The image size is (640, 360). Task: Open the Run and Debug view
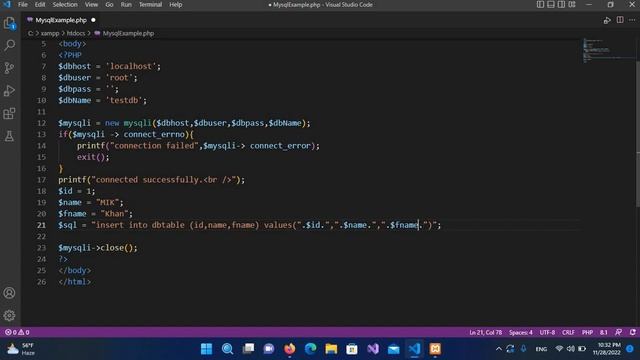click(9, 91)
